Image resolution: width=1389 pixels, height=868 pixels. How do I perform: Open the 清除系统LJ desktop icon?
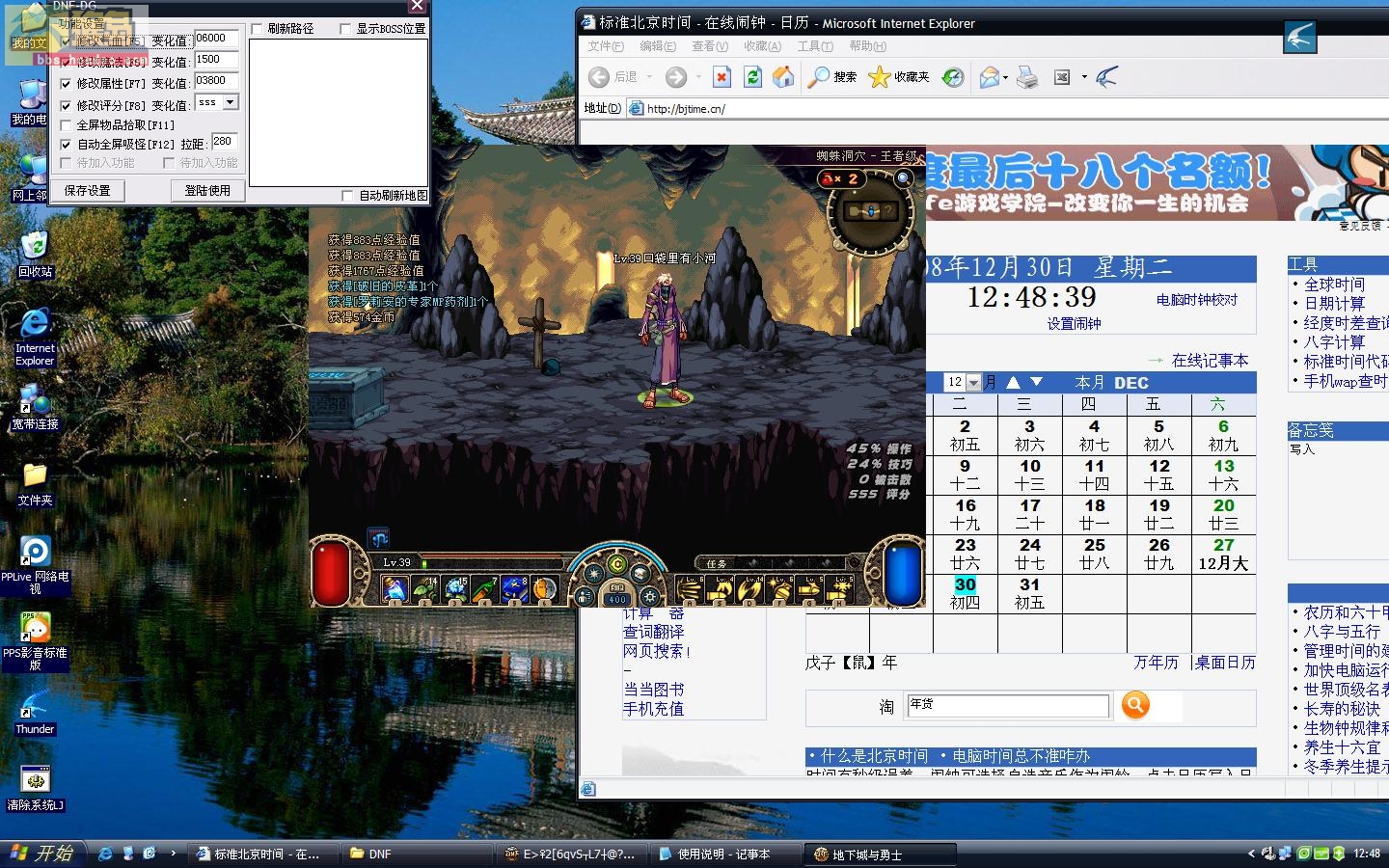click(x=35, y=789)
